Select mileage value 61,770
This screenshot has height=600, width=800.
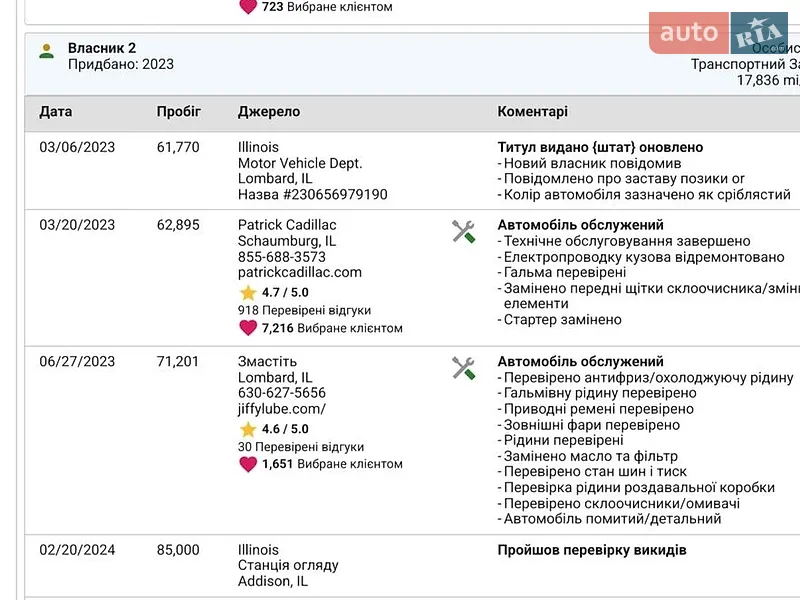178,147
